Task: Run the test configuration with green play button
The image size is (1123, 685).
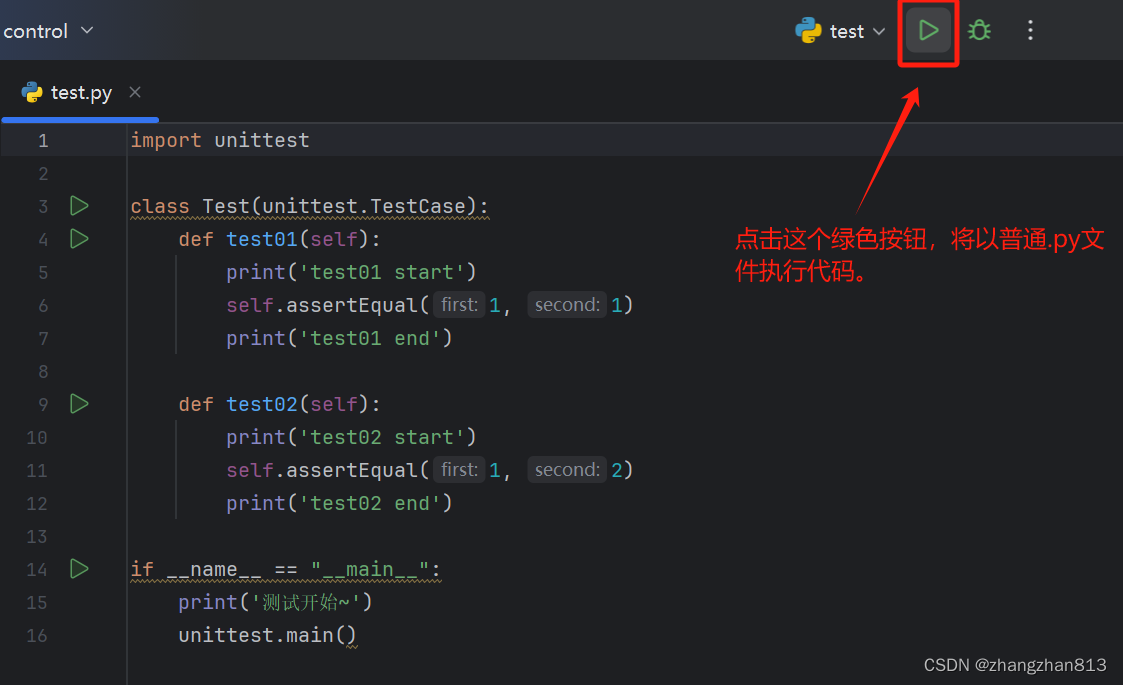Action: (928, 31)
